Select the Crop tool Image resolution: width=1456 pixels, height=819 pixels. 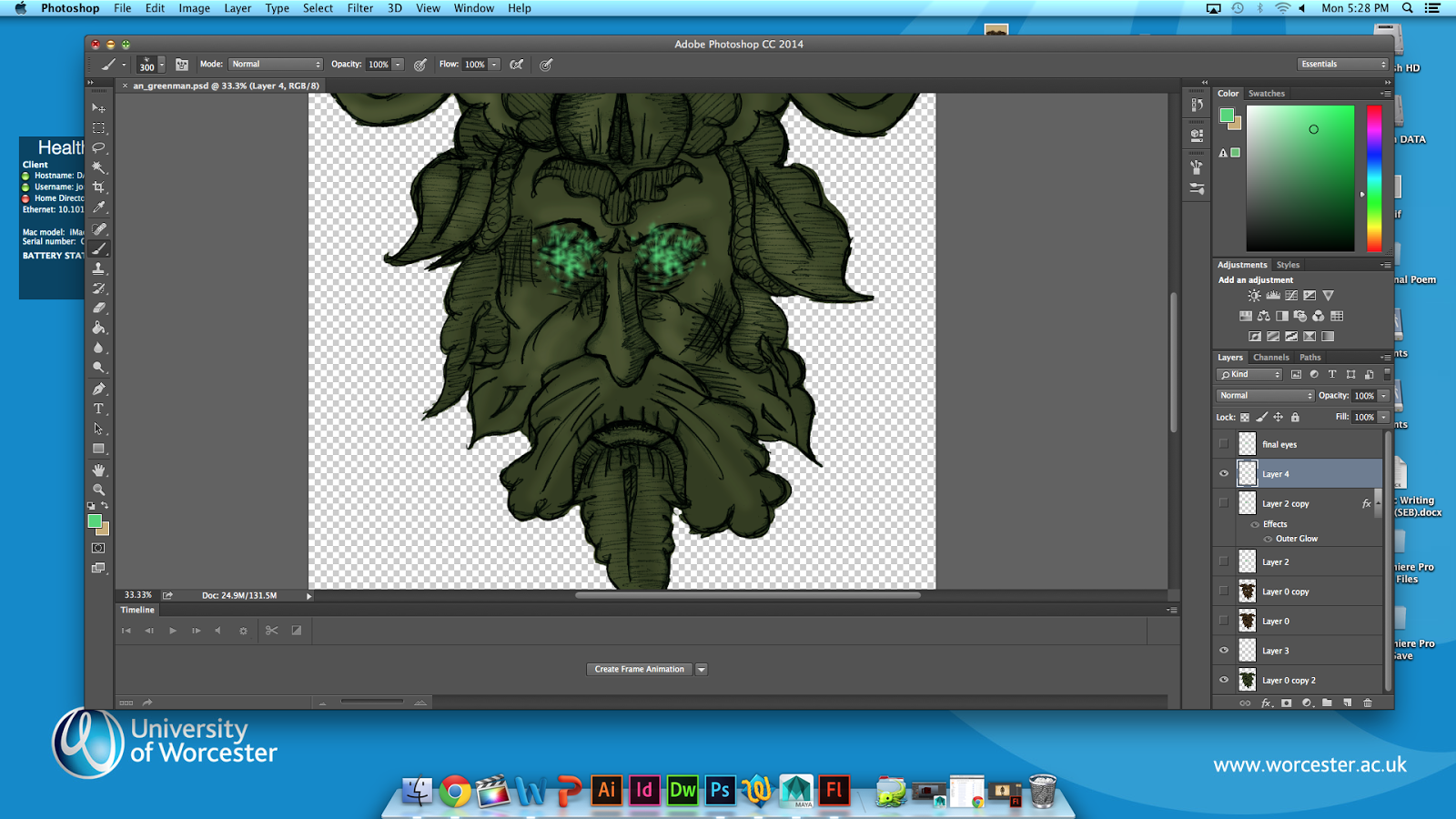[x=98, y=187]
